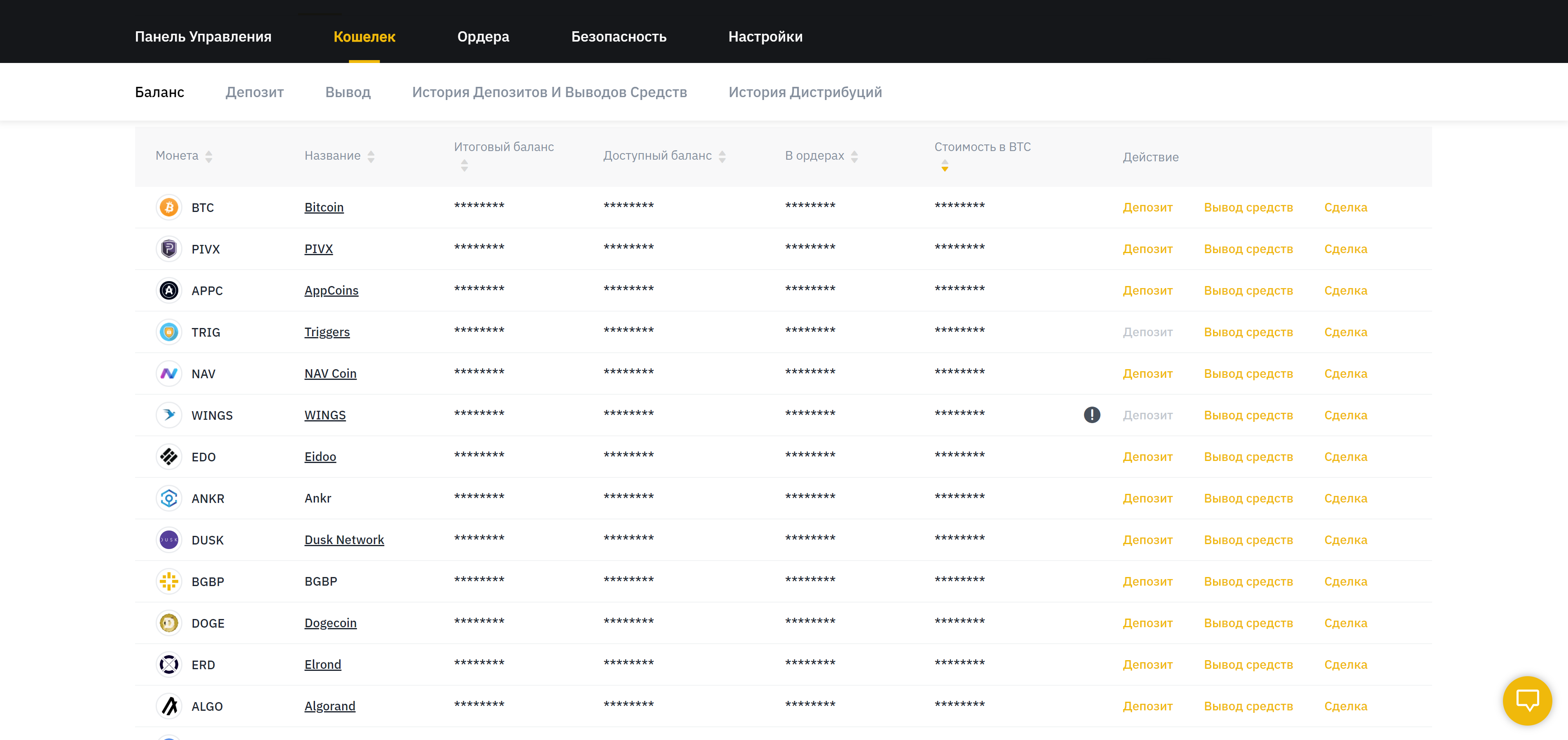Viewport: 1568px width, 740px height.
Task: Toggle Депозит button for WINGS row
Action: [1148, 415]
